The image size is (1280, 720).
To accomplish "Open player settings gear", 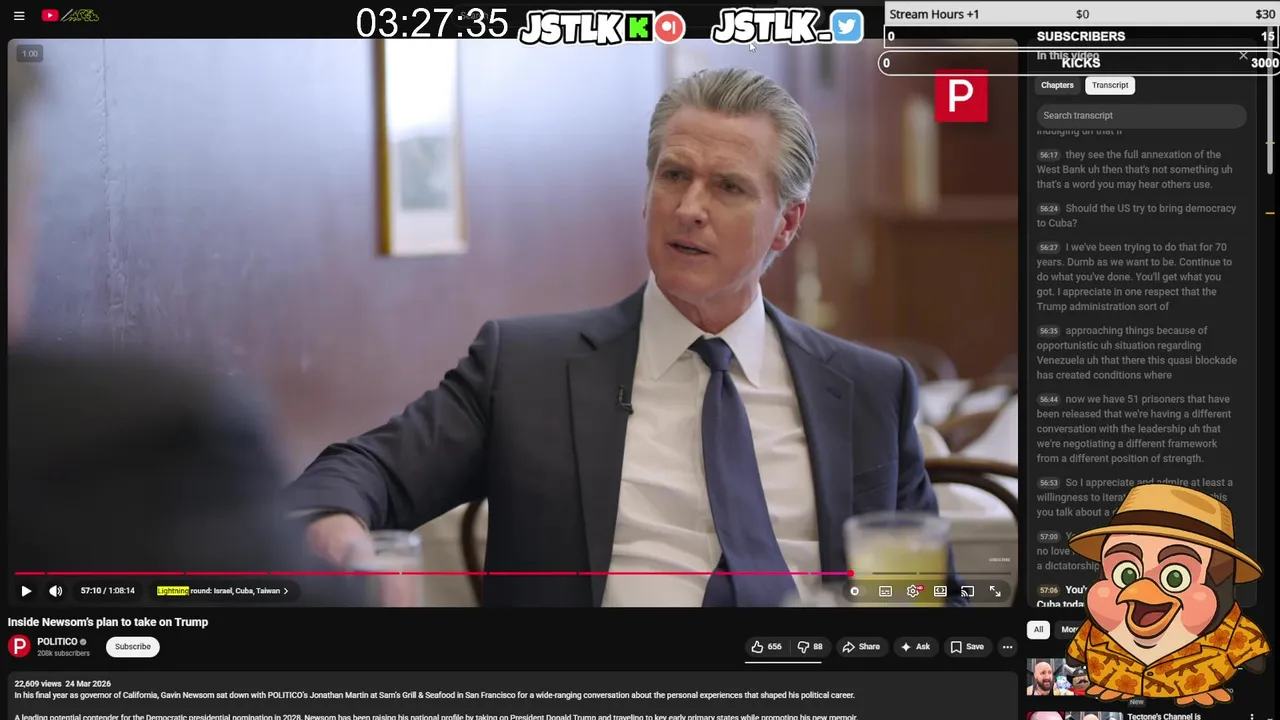I will 913,591.
